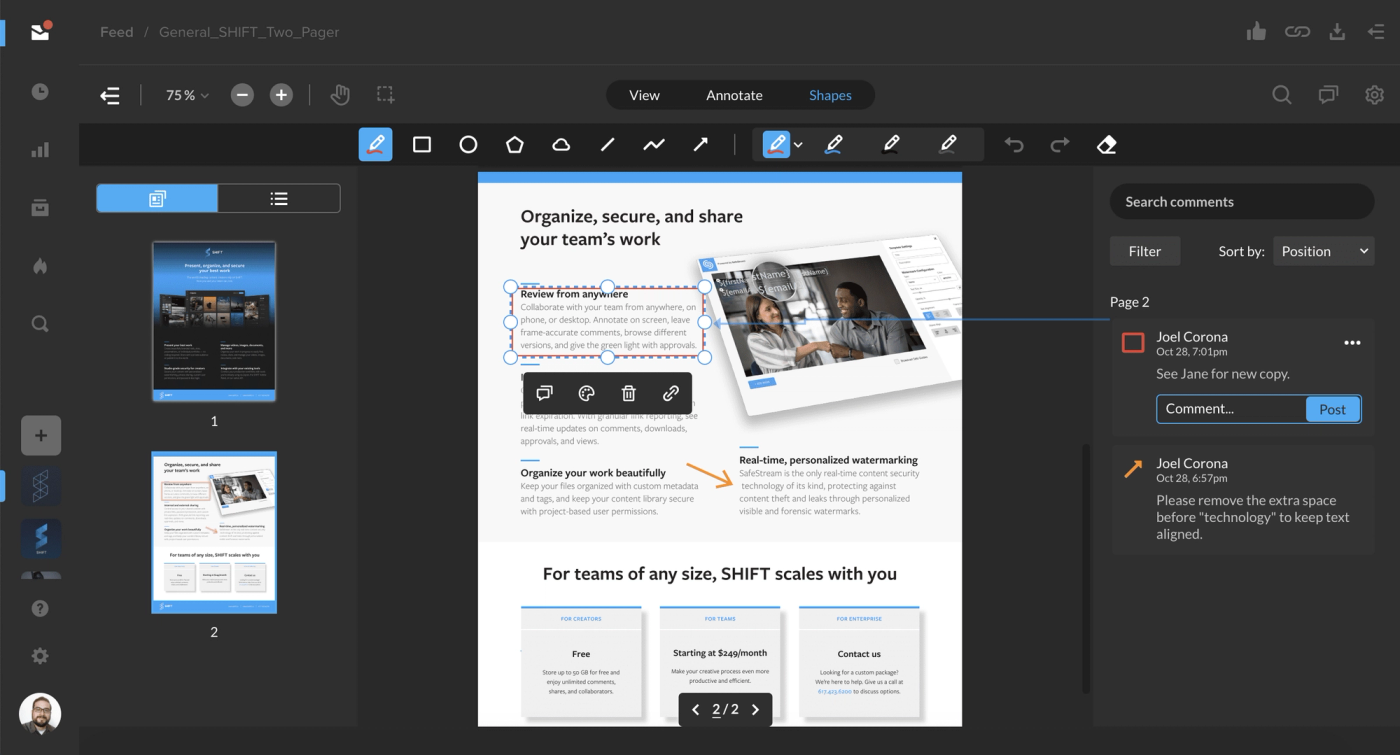The width and height of the screenshot is (1400, 755).
Task: Select the freehand pen drawing tool
Action: [x=375, y=145]
